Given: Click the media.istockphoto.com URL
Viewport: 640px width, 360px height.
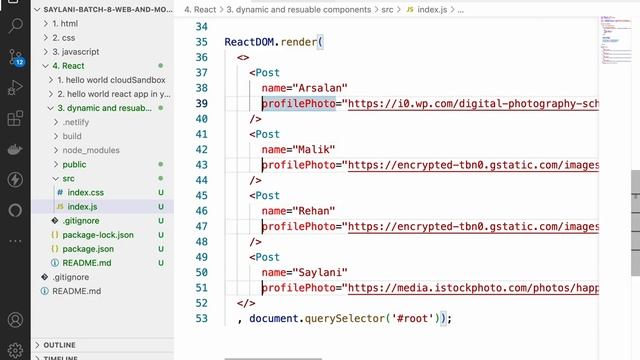Looking at the screenshot, I should click(x=473, y=288).
